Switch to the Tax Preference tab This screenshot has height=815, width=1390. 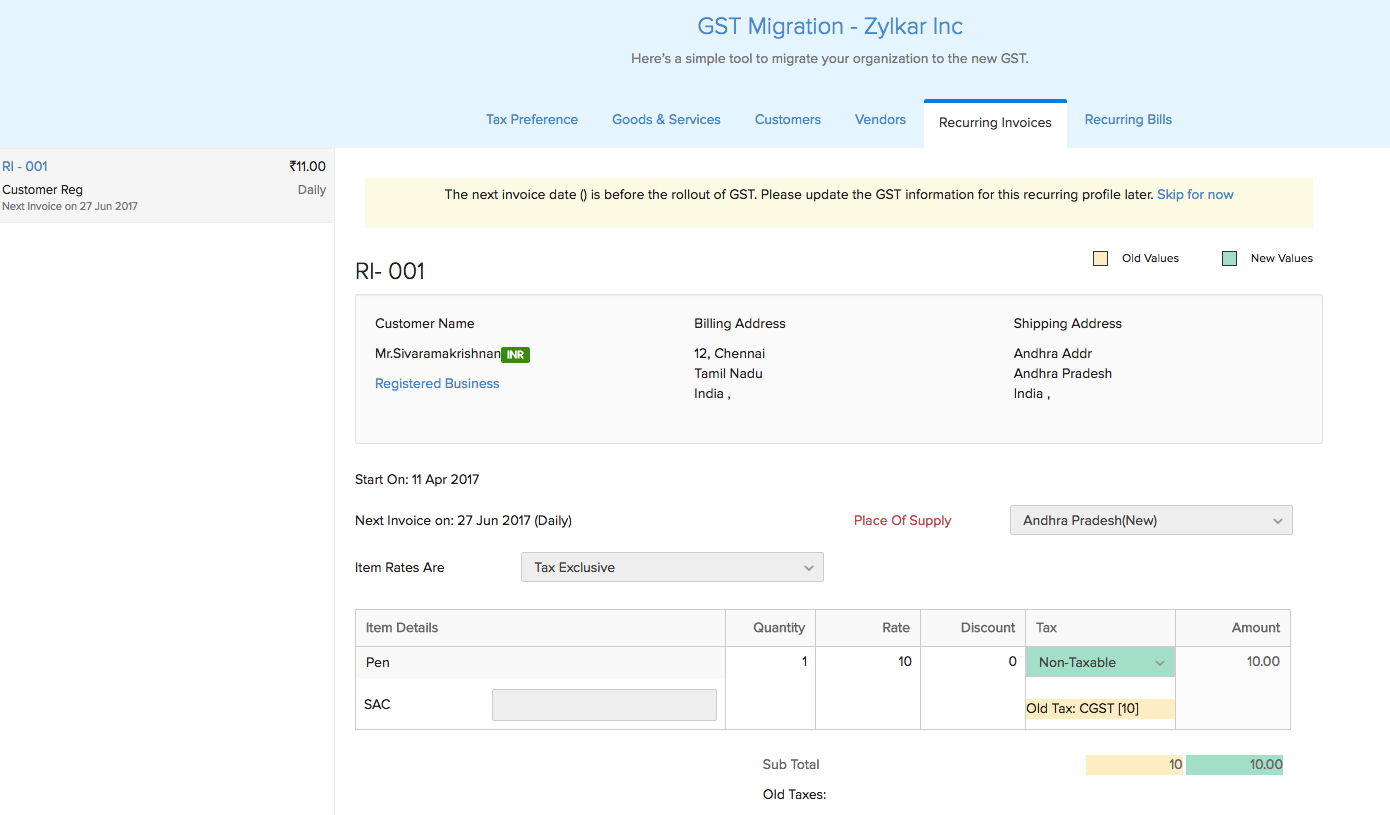[531, 119]
